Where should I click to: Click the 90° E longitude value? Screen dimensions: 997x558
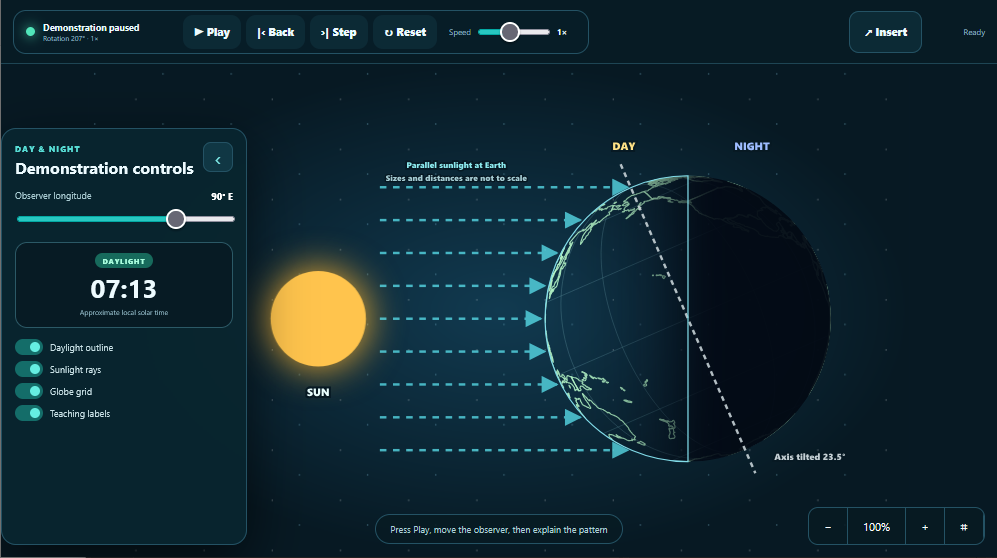point(222,196)
